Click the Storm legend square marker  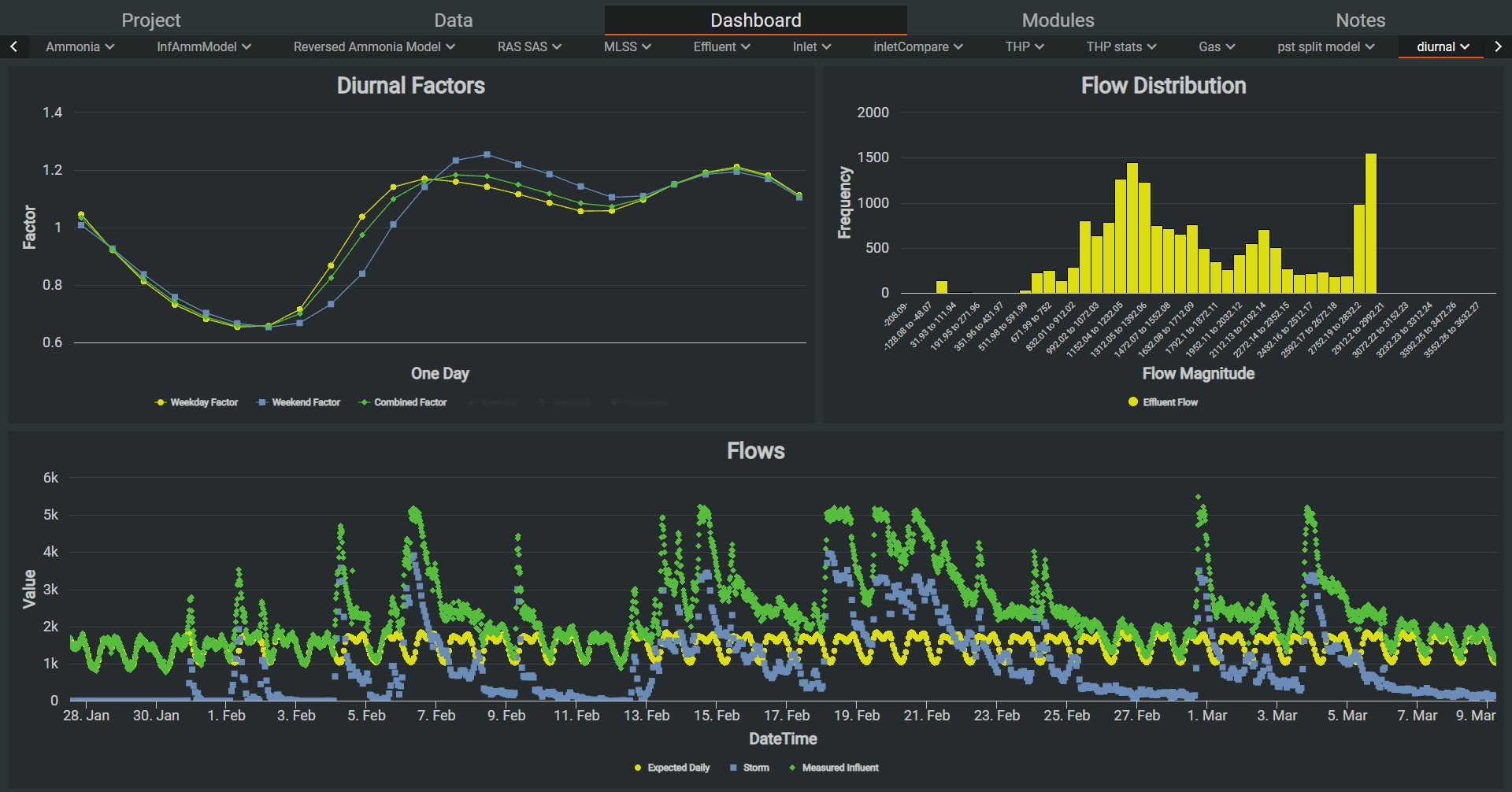coord(733,768)
